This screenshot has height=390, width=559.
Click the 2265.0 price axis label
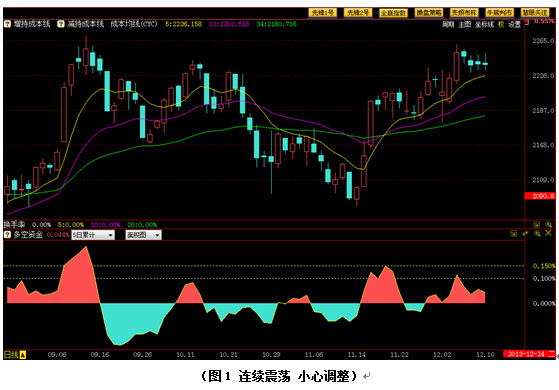click(x=543, y=41)
